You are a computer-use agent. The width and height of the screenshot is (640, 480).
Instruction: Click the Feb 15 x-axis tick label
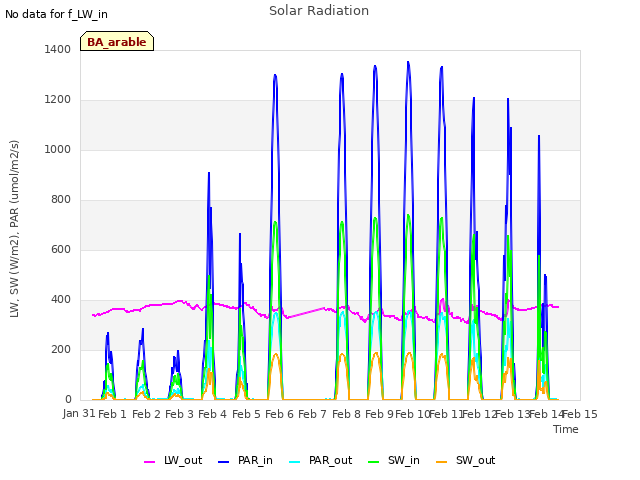pos(580,414)
